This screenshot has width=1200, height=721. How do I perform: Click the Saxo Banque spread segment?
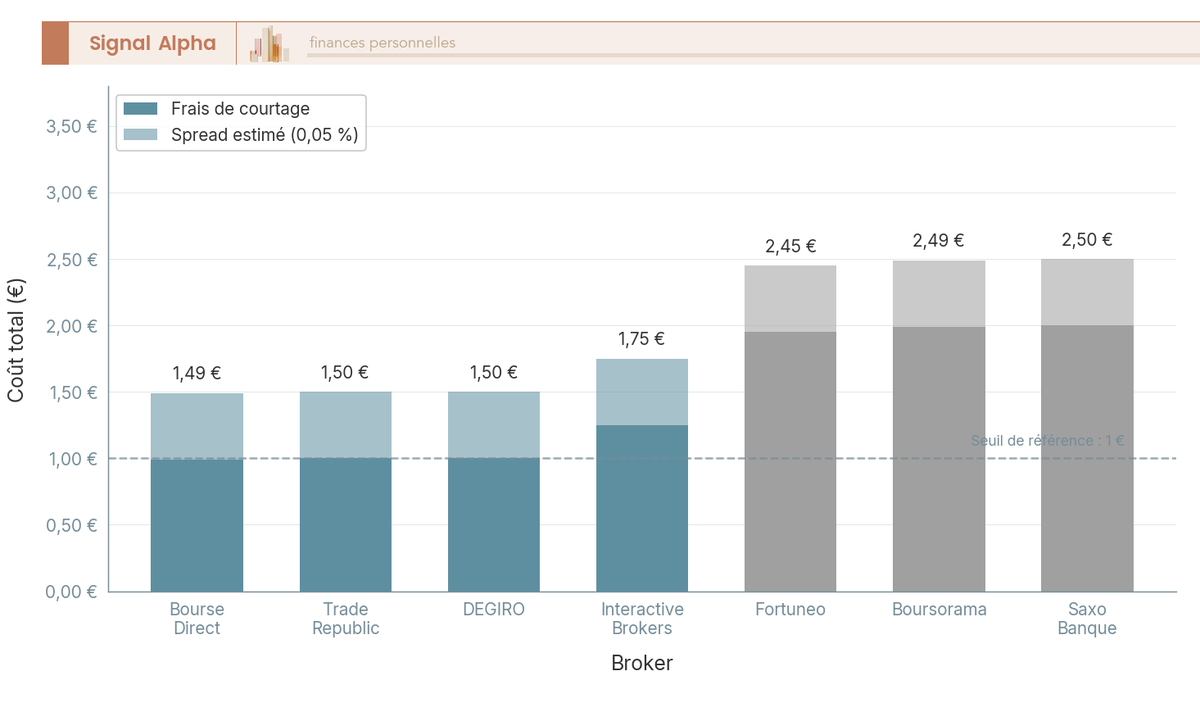(x=1087, y=292)
